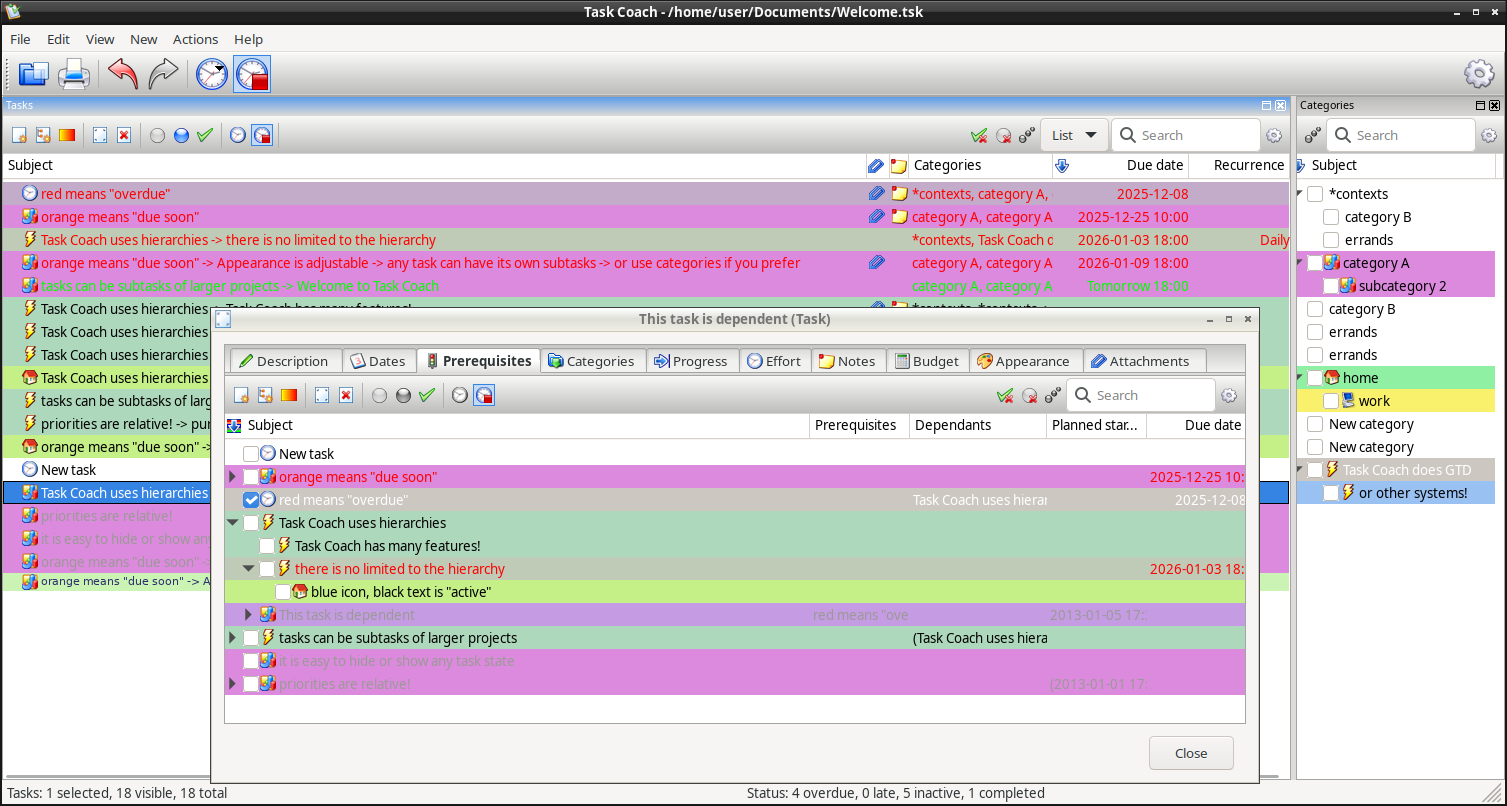Click the Close button in task dialog

tap(1191, 753)
